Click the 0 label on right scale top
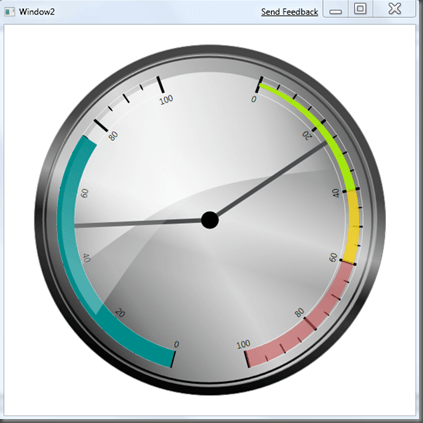This screenshot has width=423, height=423. tap(254, 99)
